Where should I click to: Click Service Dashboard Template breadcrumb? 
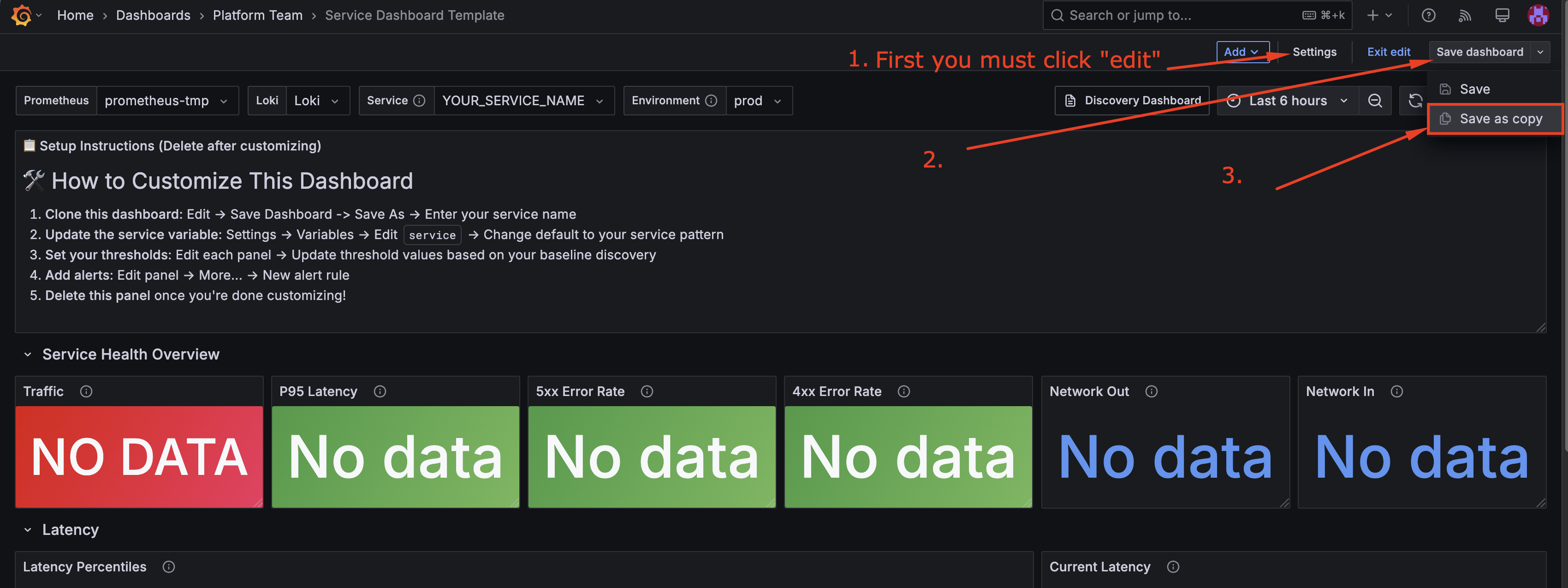[415, 15]
